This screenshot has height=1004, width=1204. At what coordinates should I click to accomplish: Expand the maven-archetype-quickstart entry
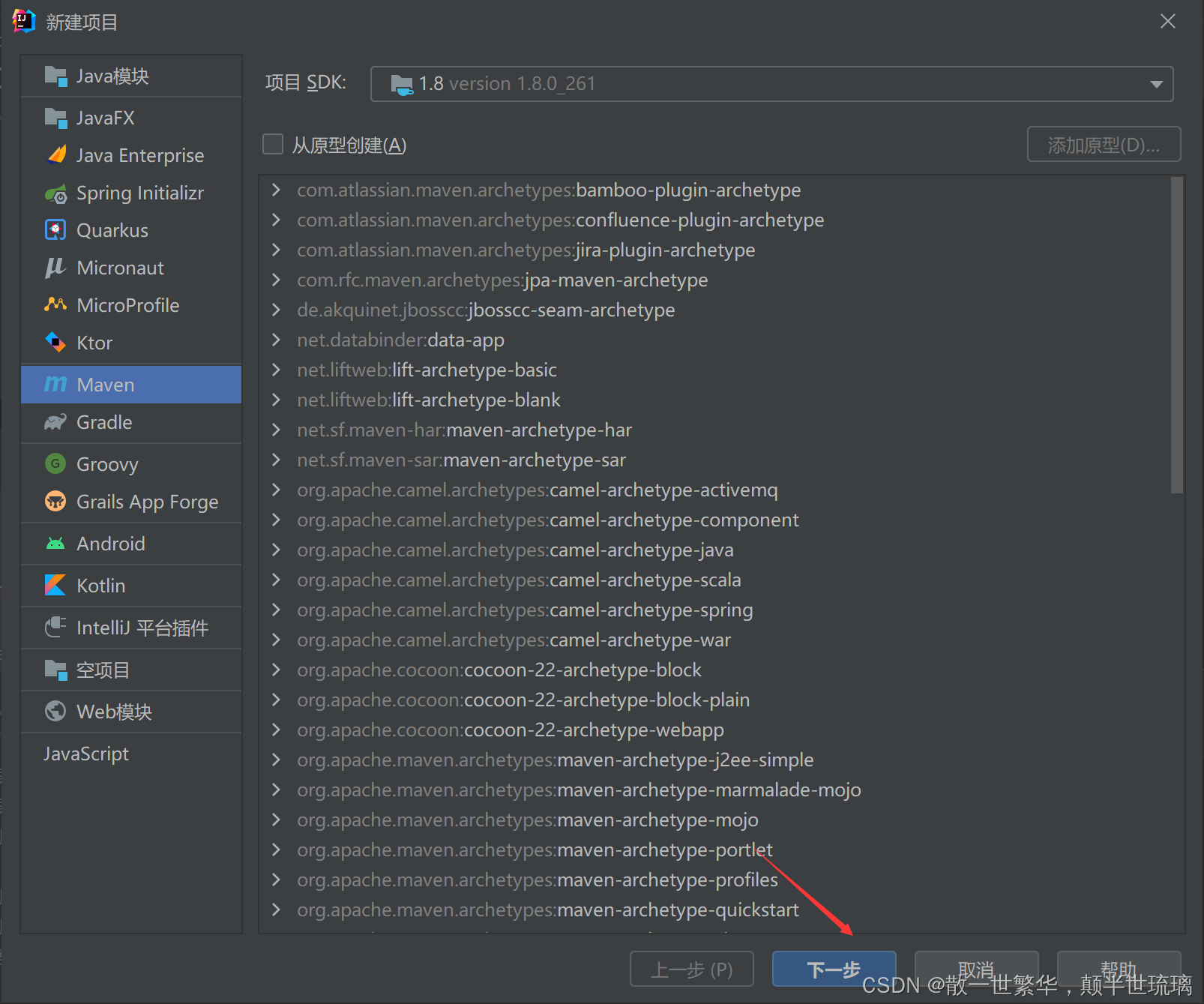276,910
